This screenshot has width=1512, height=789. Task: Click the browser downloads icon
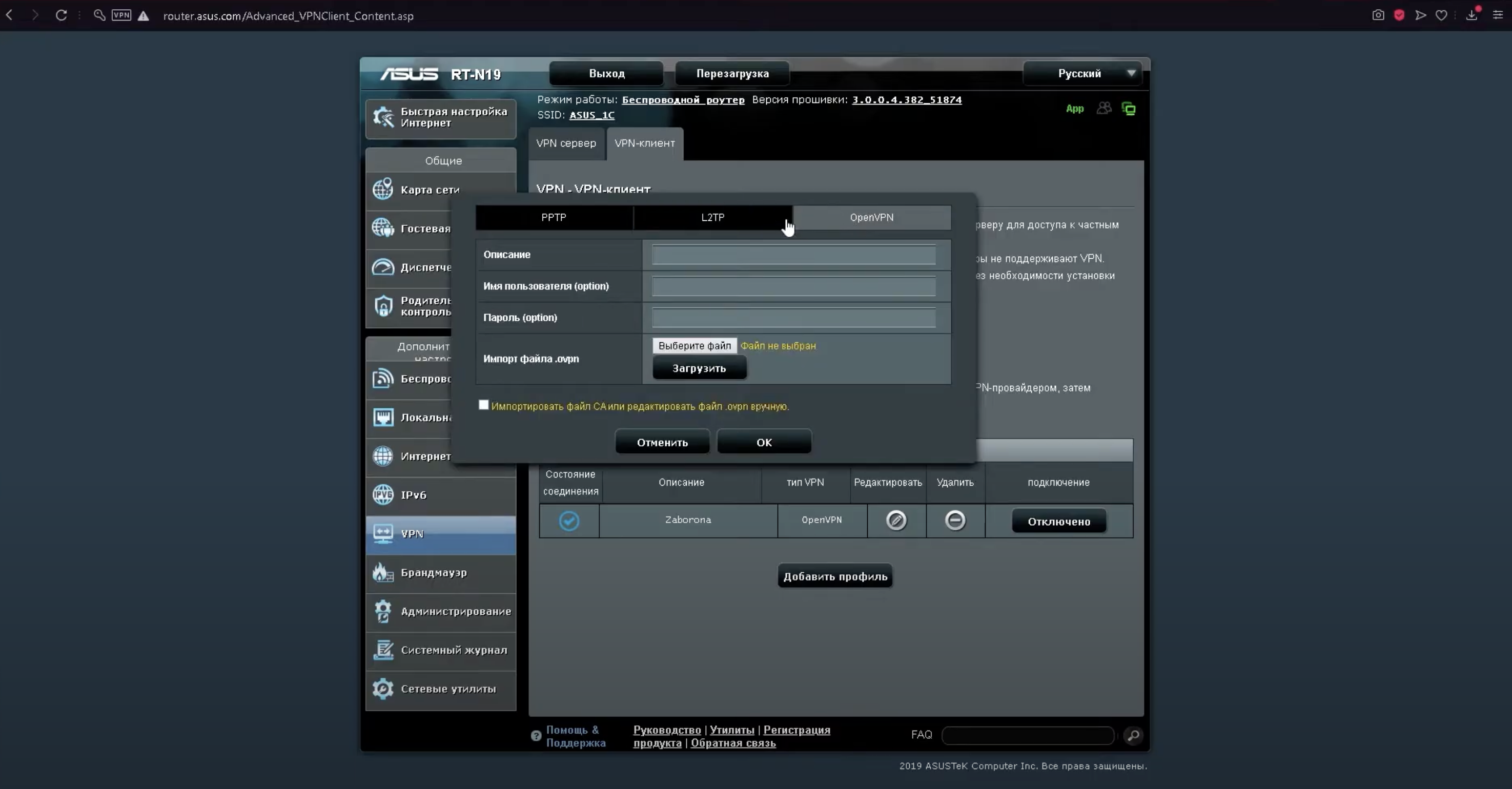click(x=1472, y=15)
